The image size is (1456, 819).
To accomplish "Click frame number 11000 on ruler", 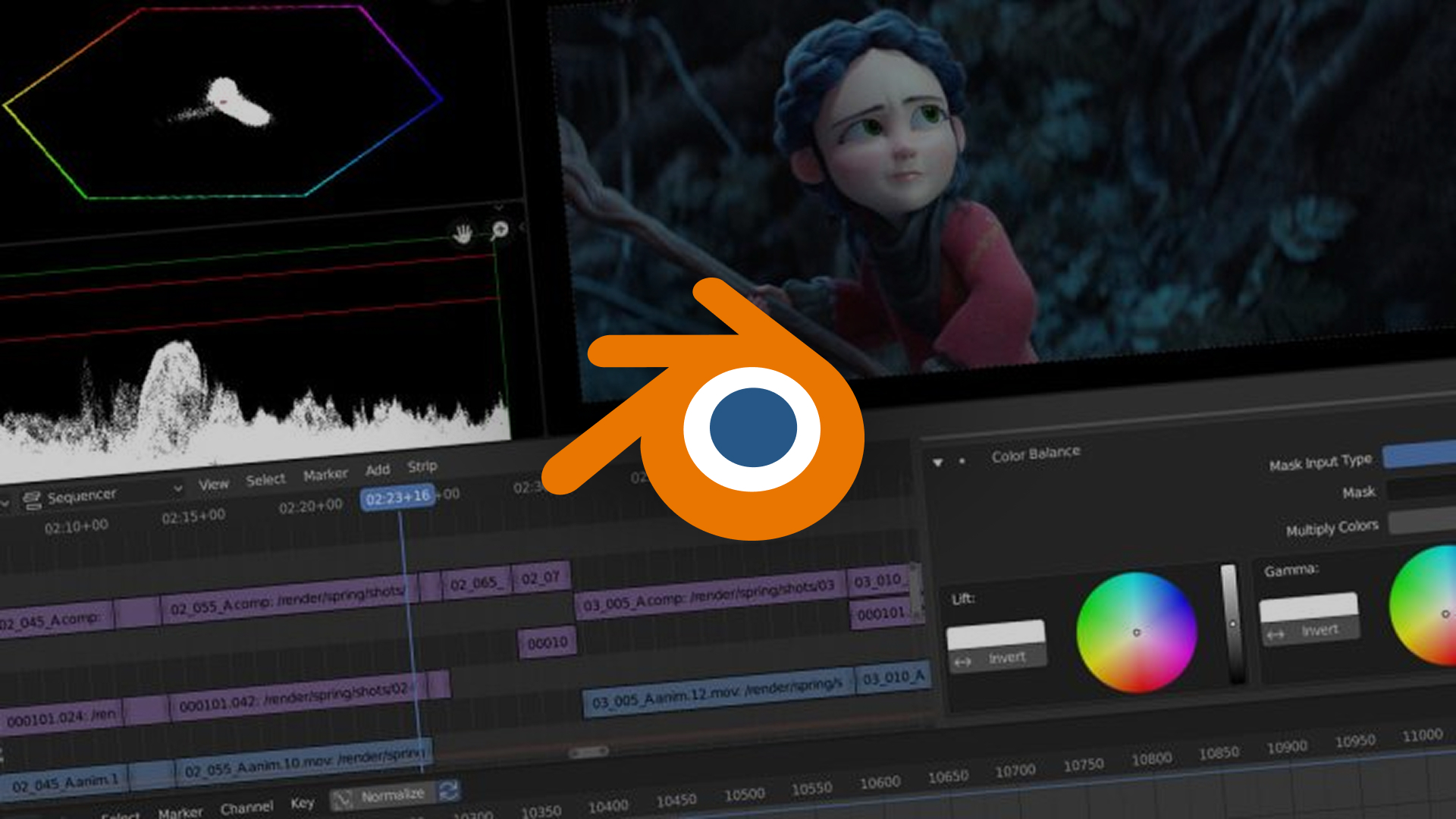I will pos(1422,735).
